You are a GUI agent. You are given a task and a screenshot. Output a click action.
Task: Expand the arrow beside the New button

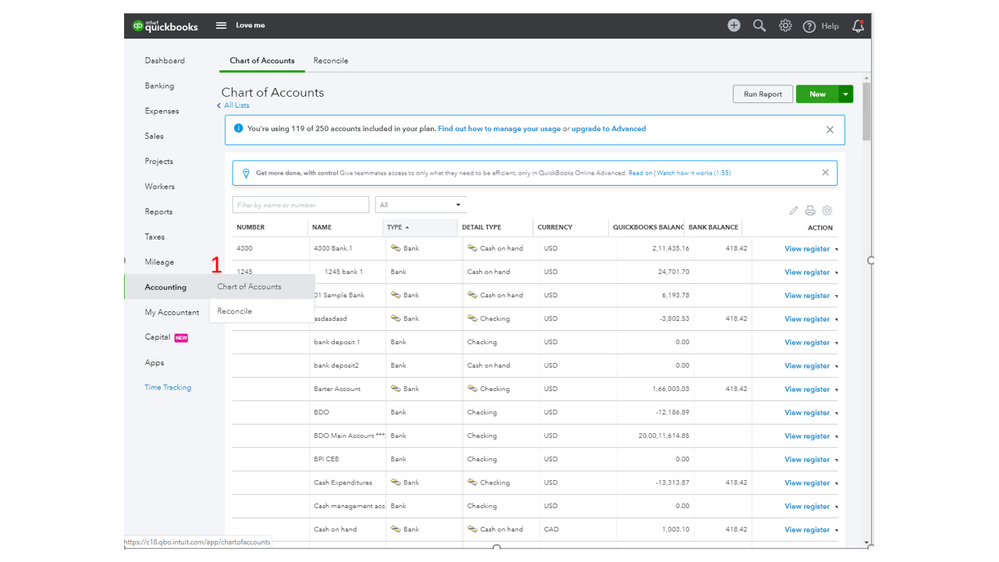pyautogui.click(x=846, y=94)
